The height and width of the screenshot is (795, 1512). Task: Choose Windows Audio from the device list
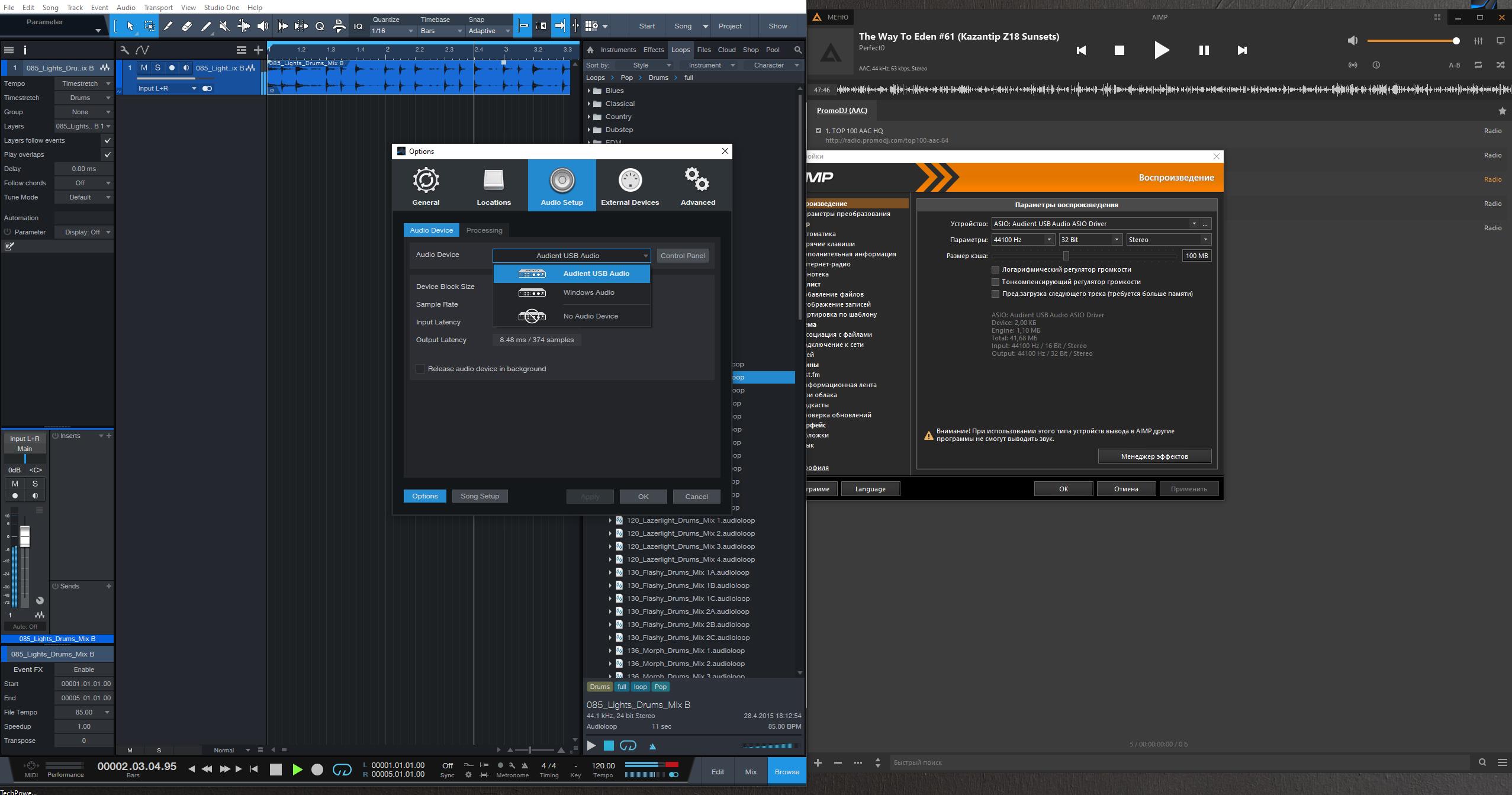(x=588, y=292)
